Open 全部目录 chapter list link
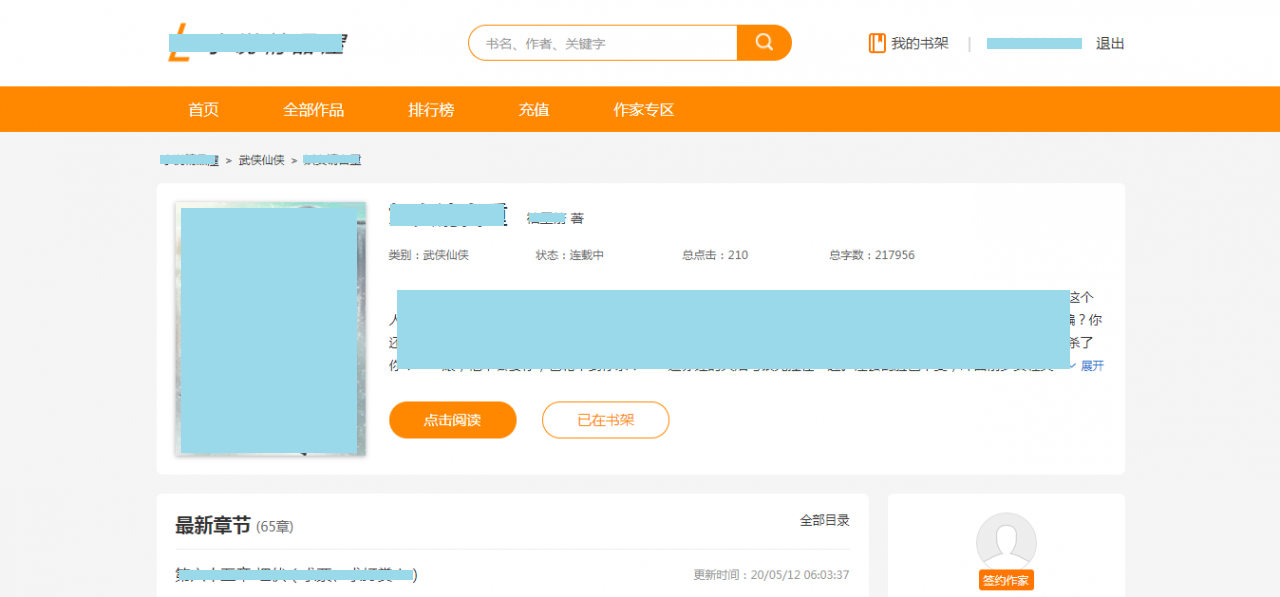This screenshot has width=1280, height=597. click(x=824, y=520)
